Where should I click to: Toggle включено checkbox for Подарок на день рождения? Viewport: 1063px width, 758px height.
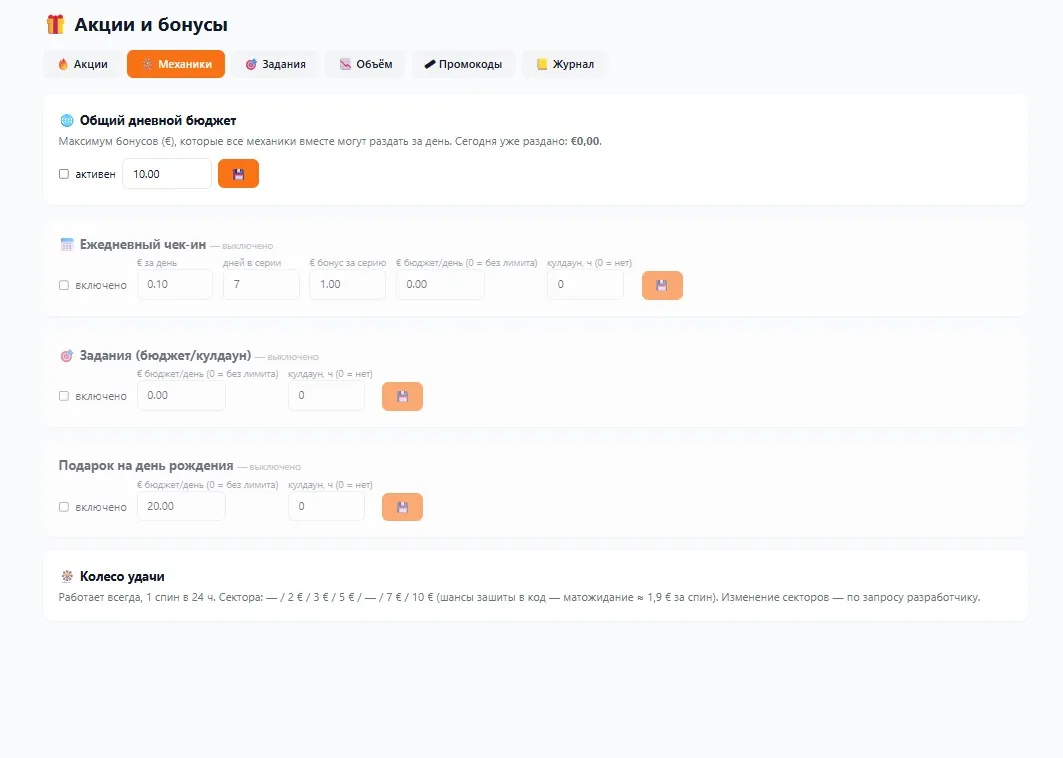[64, 507]
